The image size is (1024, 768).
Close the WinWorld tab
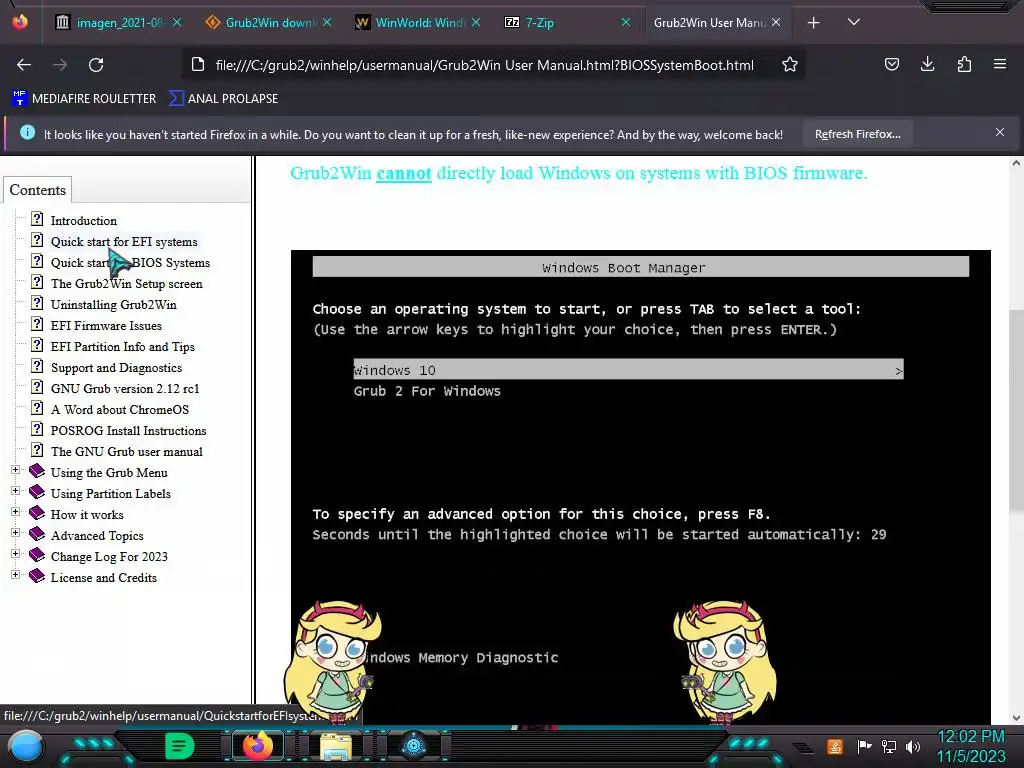(x=476, y=23)
